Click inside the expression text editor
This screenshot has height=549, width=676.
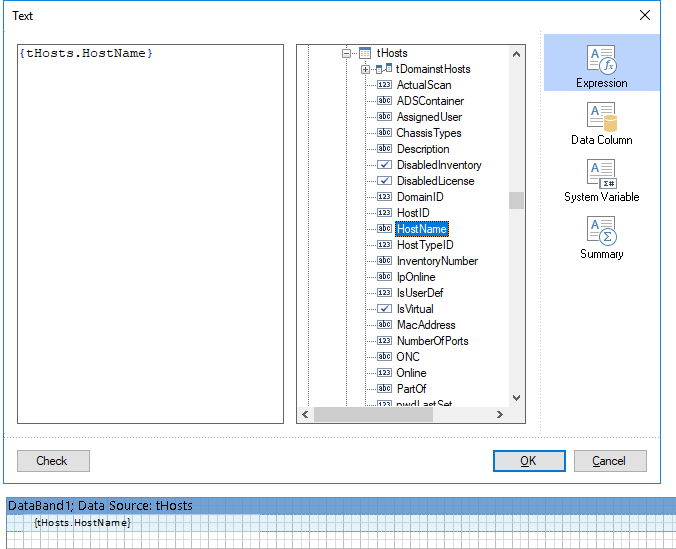[150, 234]
